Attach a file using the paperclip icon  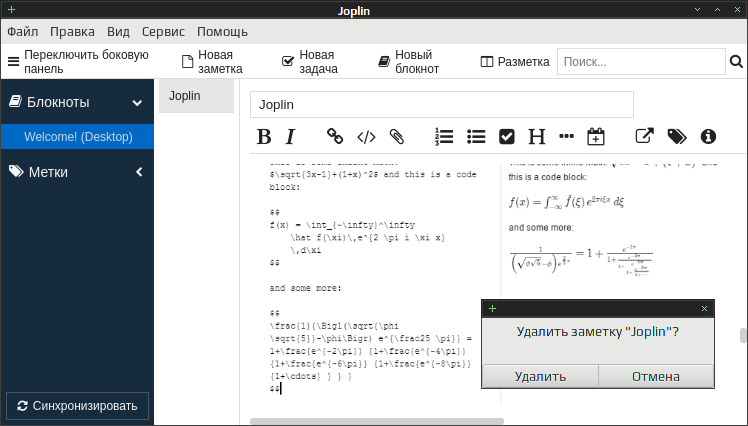click(x=397, y=137)
